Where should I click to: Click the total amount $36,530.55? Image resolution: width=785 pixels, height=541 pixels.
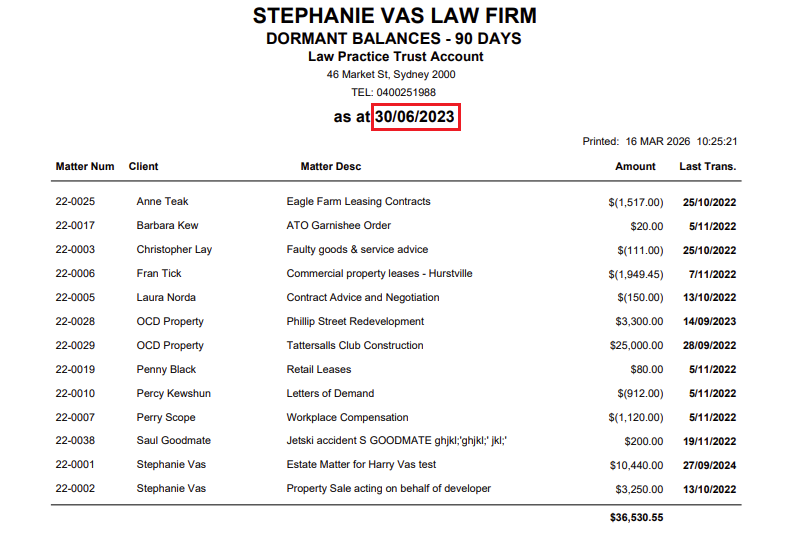tap(636, 518)
